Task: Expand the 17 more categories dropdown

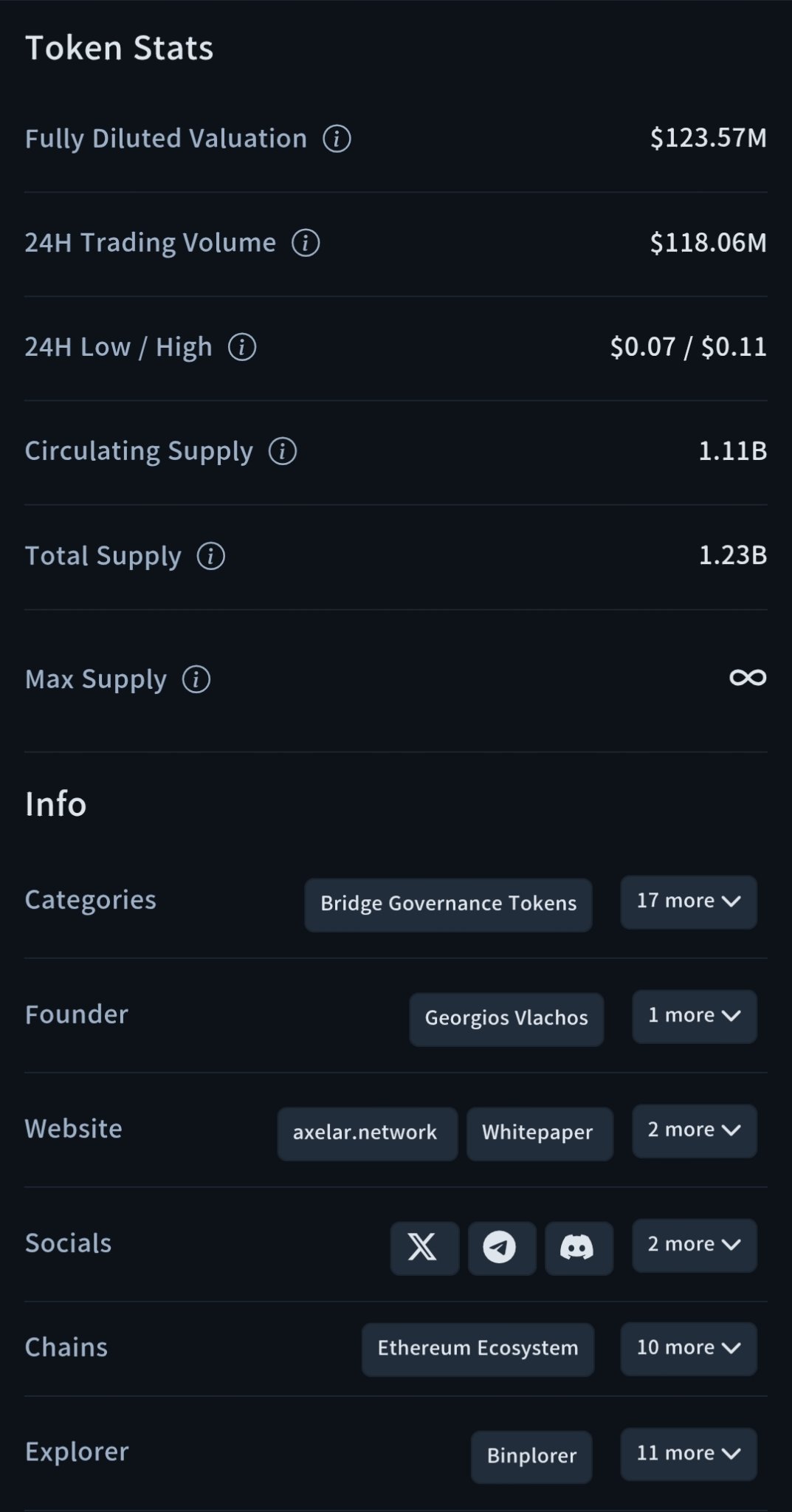Action: point(688,901)
